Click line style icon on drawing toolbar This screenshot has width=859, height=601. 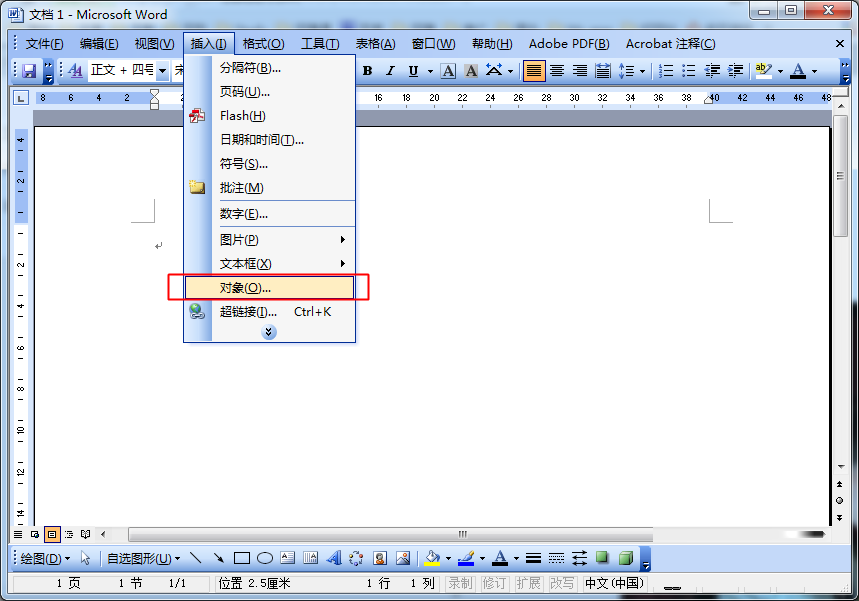[533, 558]
